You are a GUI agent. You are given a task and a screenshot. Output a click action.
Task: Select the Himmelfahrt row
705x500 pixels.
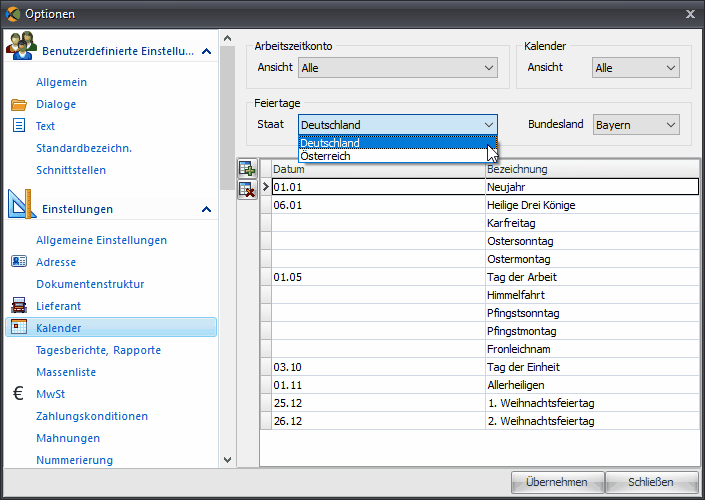pyautogui.click(x=480, y=295)
